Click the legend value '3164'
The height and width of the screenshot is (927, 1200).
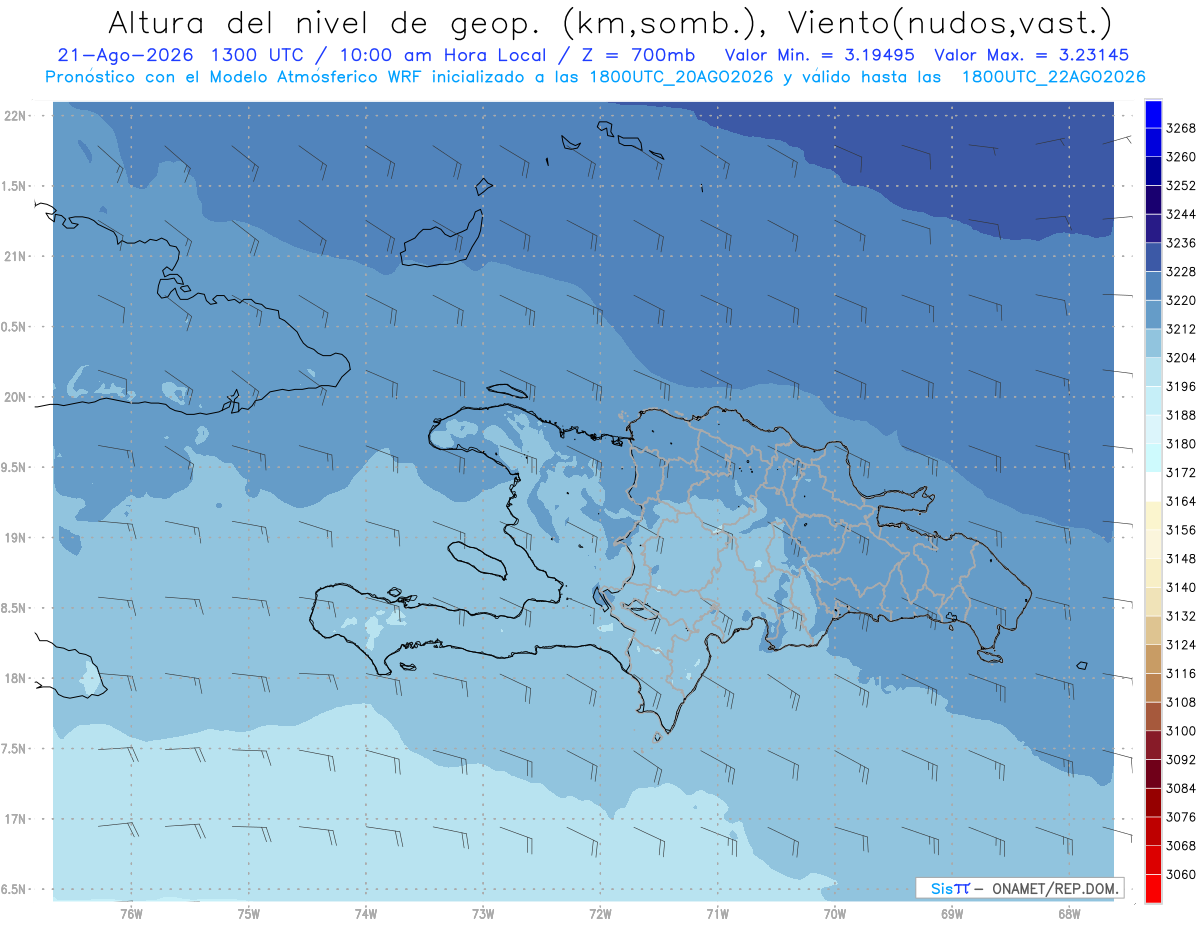coord(1181,501)
